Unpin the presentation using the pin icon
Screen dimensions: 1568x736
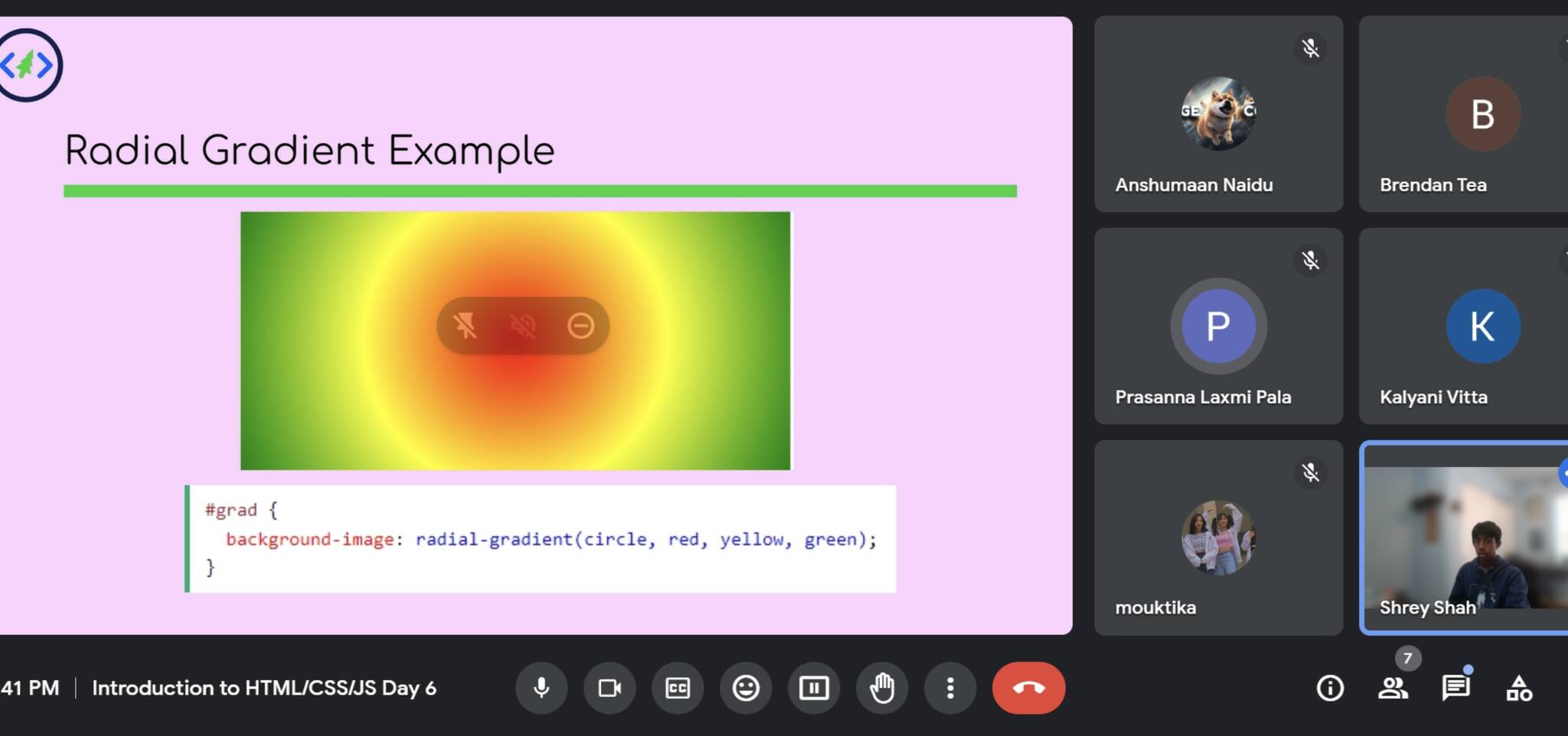click(465, 325)
